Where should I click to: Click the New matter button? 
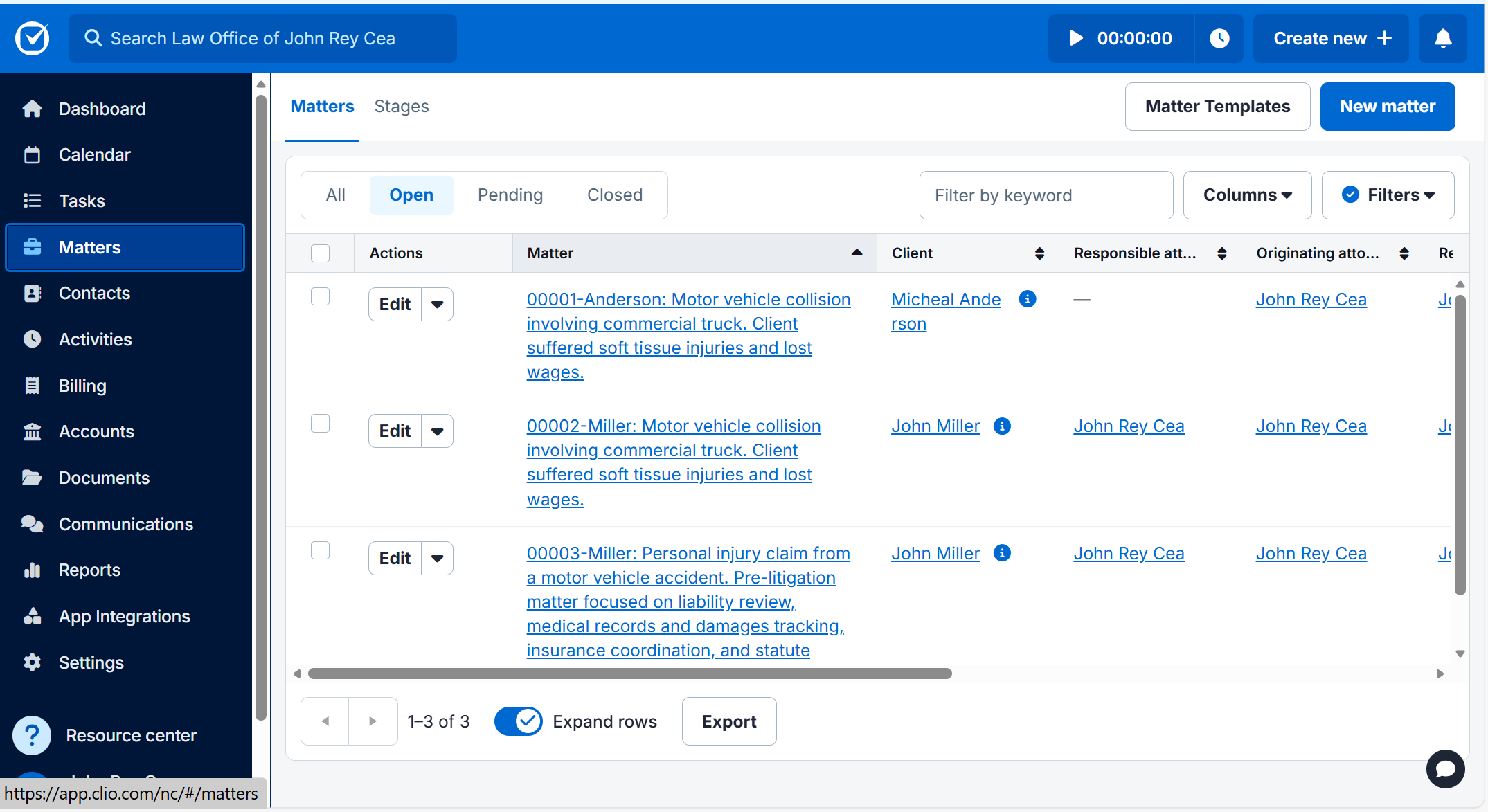click(x=1387, y=106)
